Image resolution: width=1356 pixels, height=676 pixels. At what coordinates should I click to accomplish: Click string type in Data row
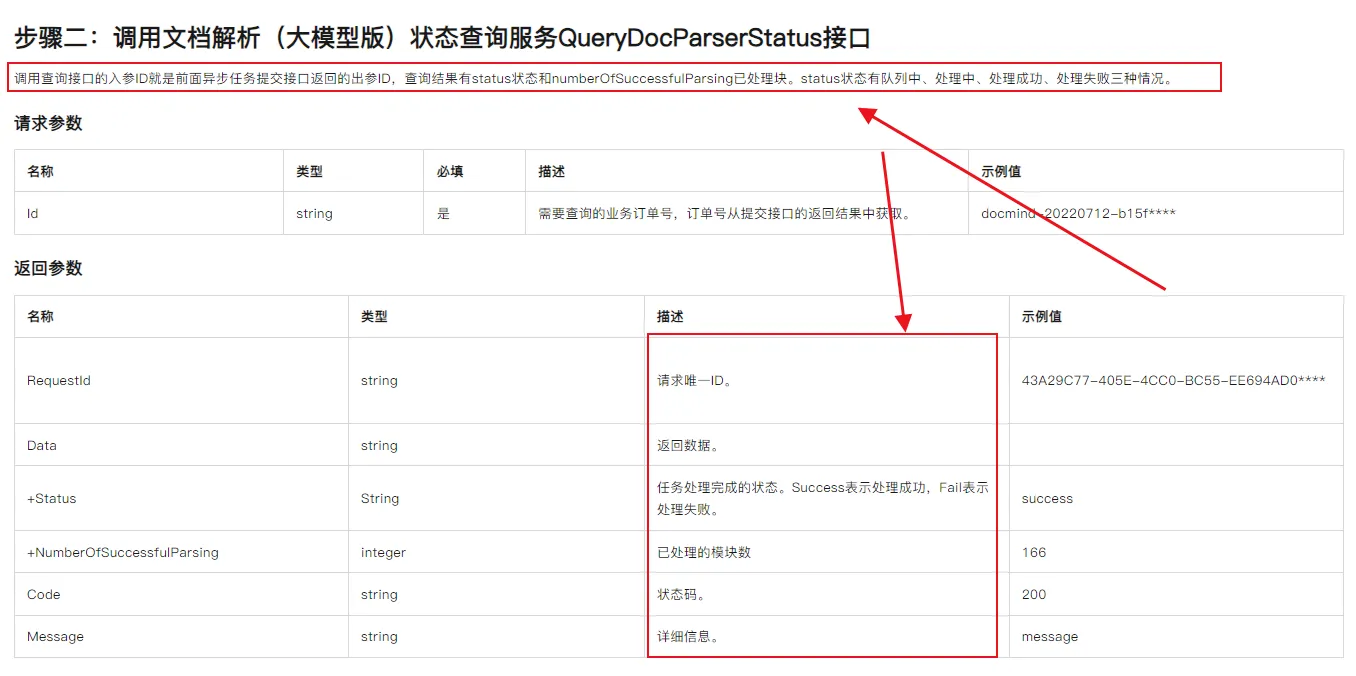click(x=379, y=445)
